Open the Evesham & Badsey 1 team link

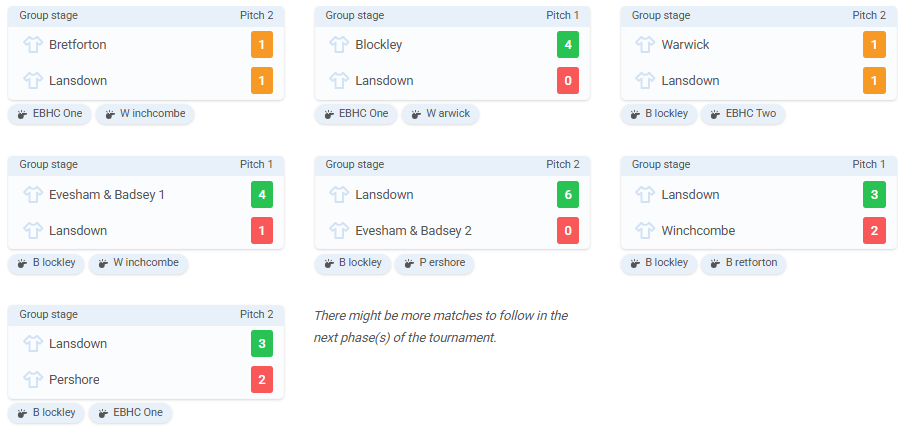107,195
